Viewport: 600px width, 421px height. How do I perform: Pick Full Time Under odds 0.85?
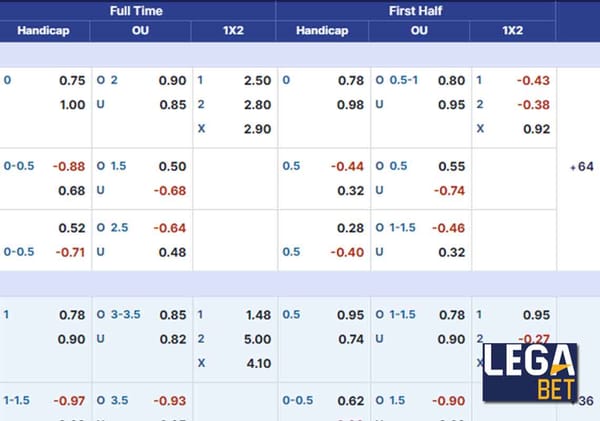(x=173, y=104)
